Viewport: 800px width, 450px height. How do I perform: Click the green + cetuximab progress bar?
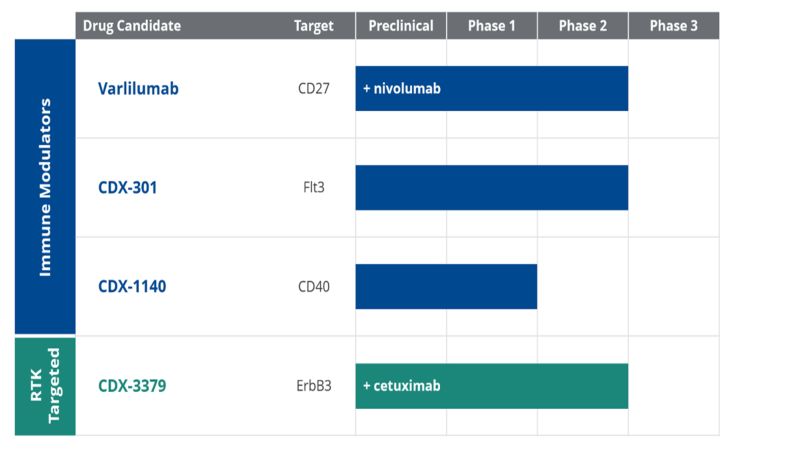492,385
